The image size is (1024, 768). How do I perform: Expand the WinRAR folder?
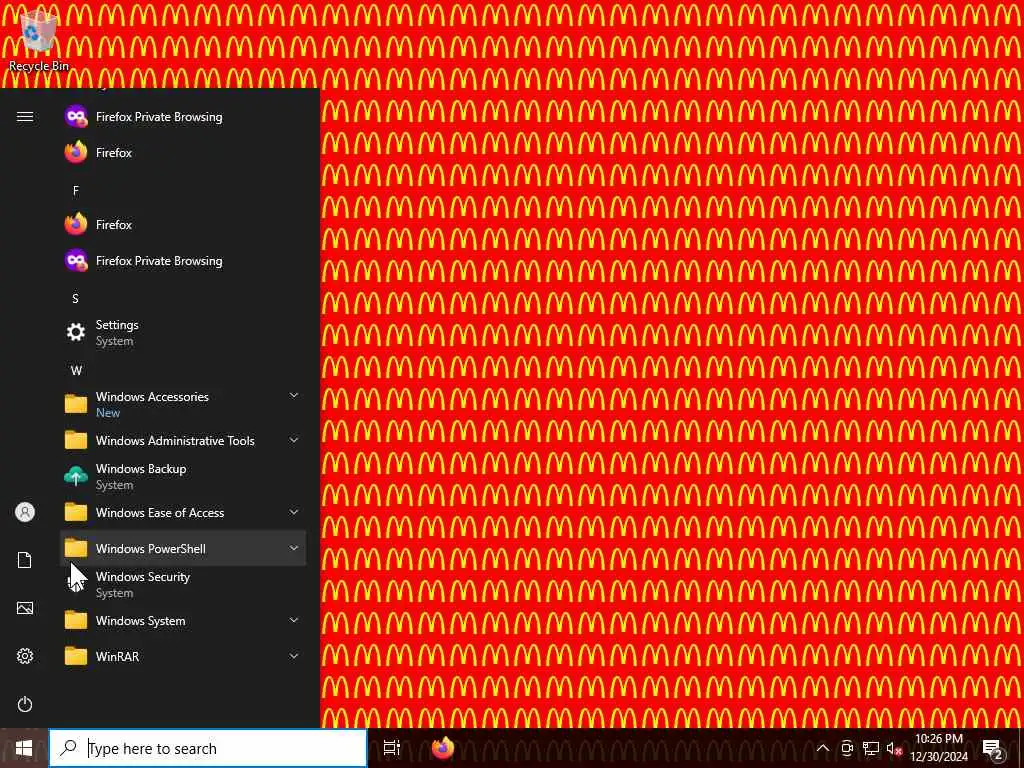pos(183,656)
